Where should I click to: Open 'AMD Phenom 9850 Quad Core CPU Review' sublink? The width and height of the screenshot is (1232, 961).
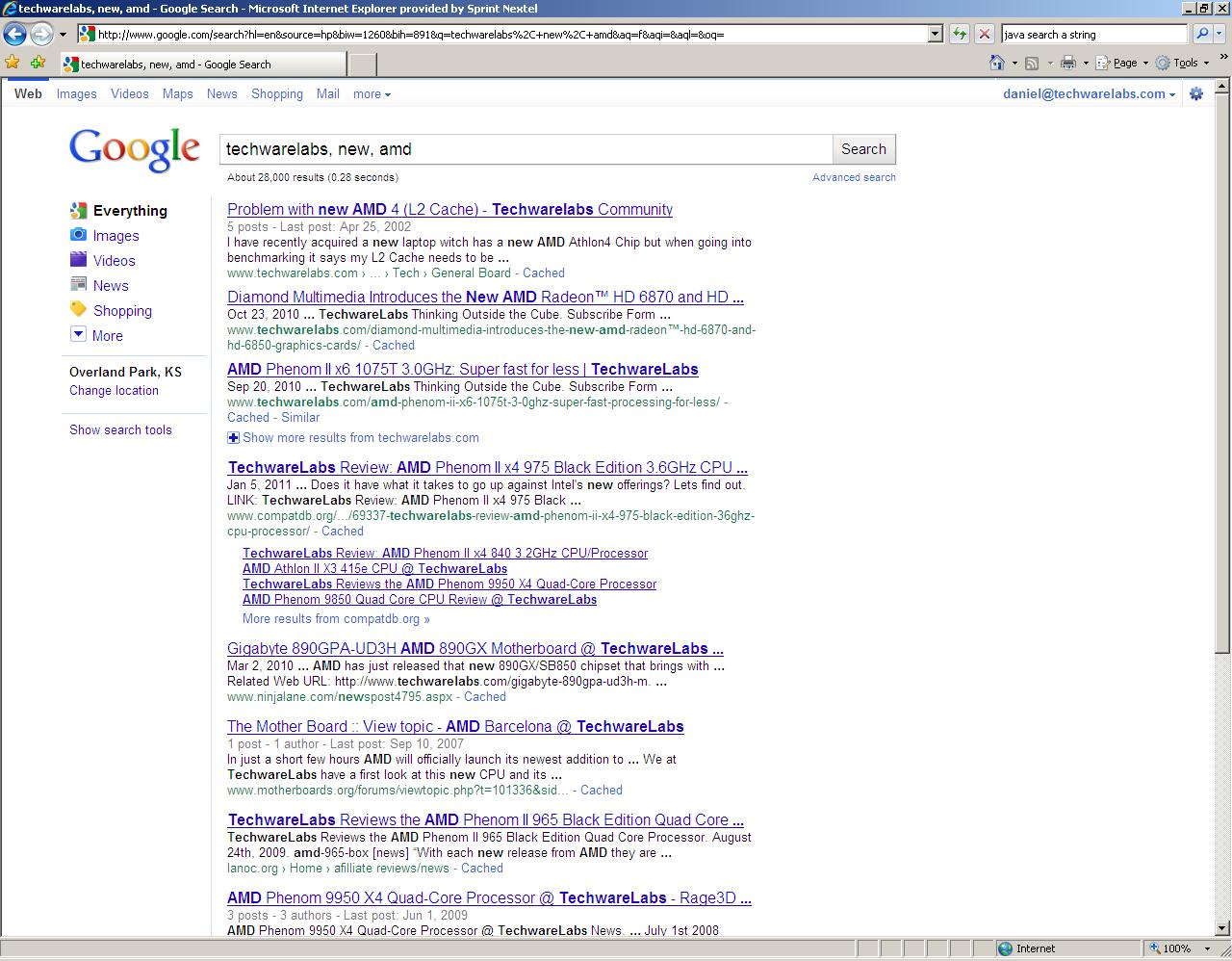pyautogui.click(x=420, y=600)
